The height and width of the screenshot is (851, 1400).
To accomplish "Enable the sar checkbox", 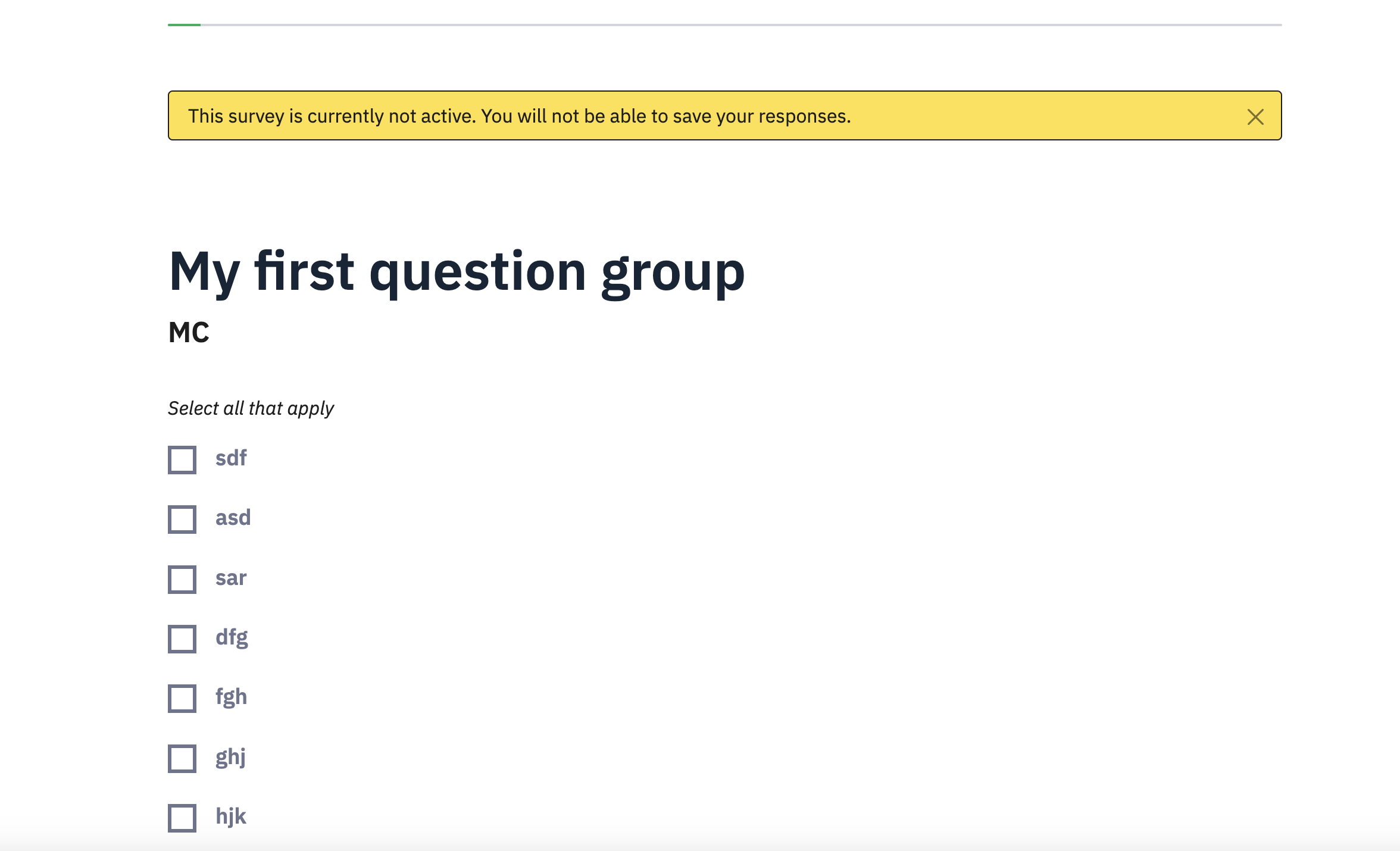I will tap(182, 580).
